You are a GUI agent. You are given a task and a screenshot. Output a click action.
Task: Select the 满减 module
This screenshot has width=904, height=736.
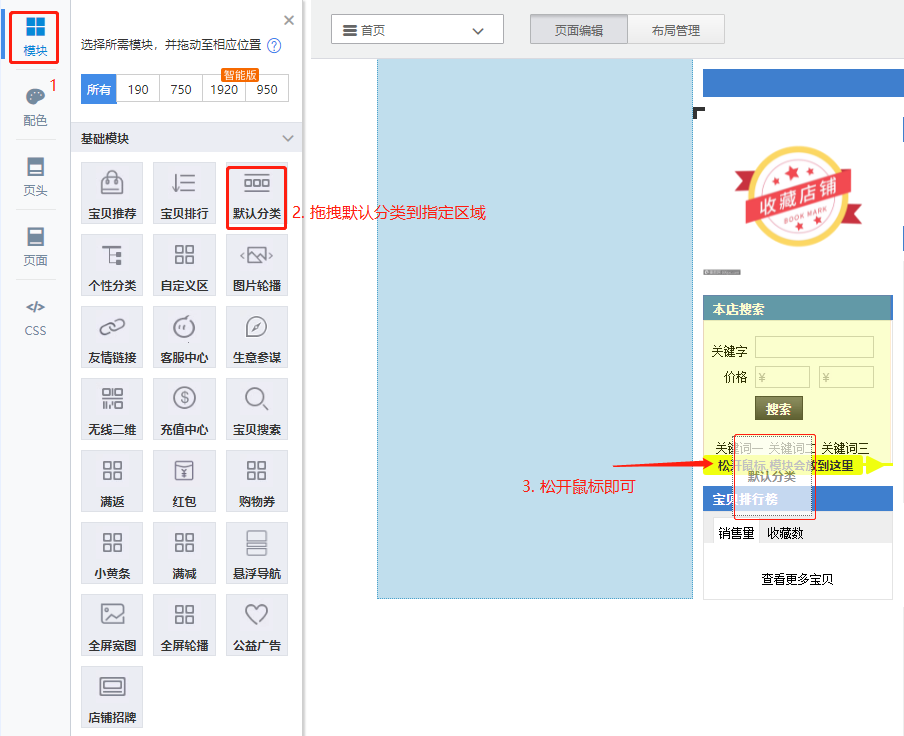184,553
